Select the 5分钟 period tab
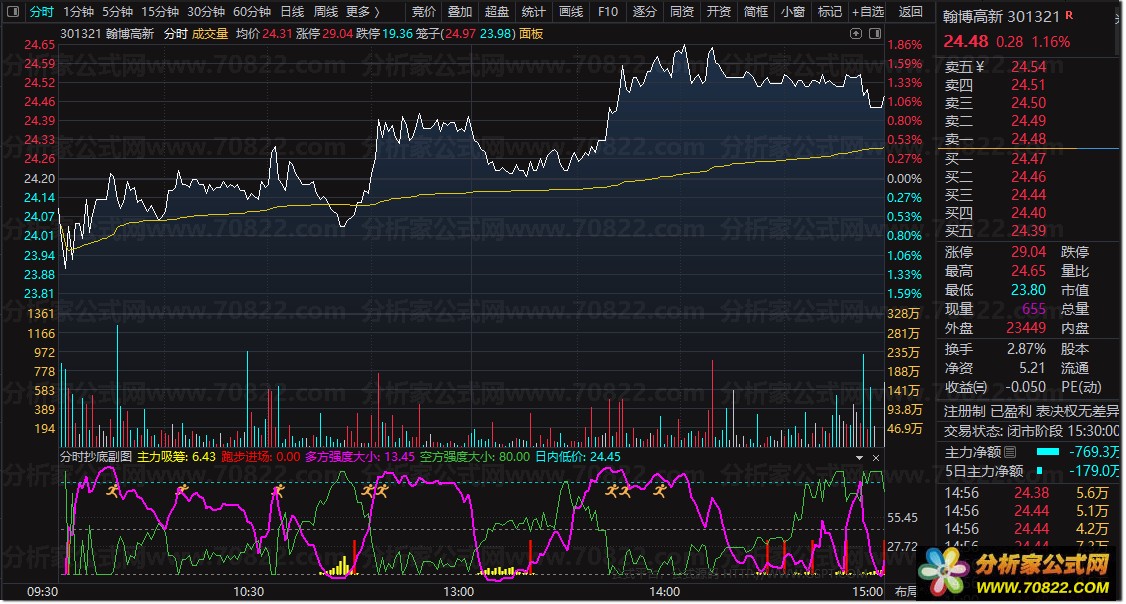 point(117,12)
